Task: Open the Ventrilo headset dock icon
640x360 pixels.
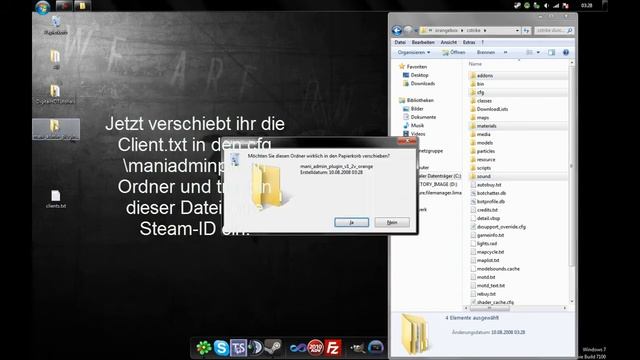Action: (256, 348)
